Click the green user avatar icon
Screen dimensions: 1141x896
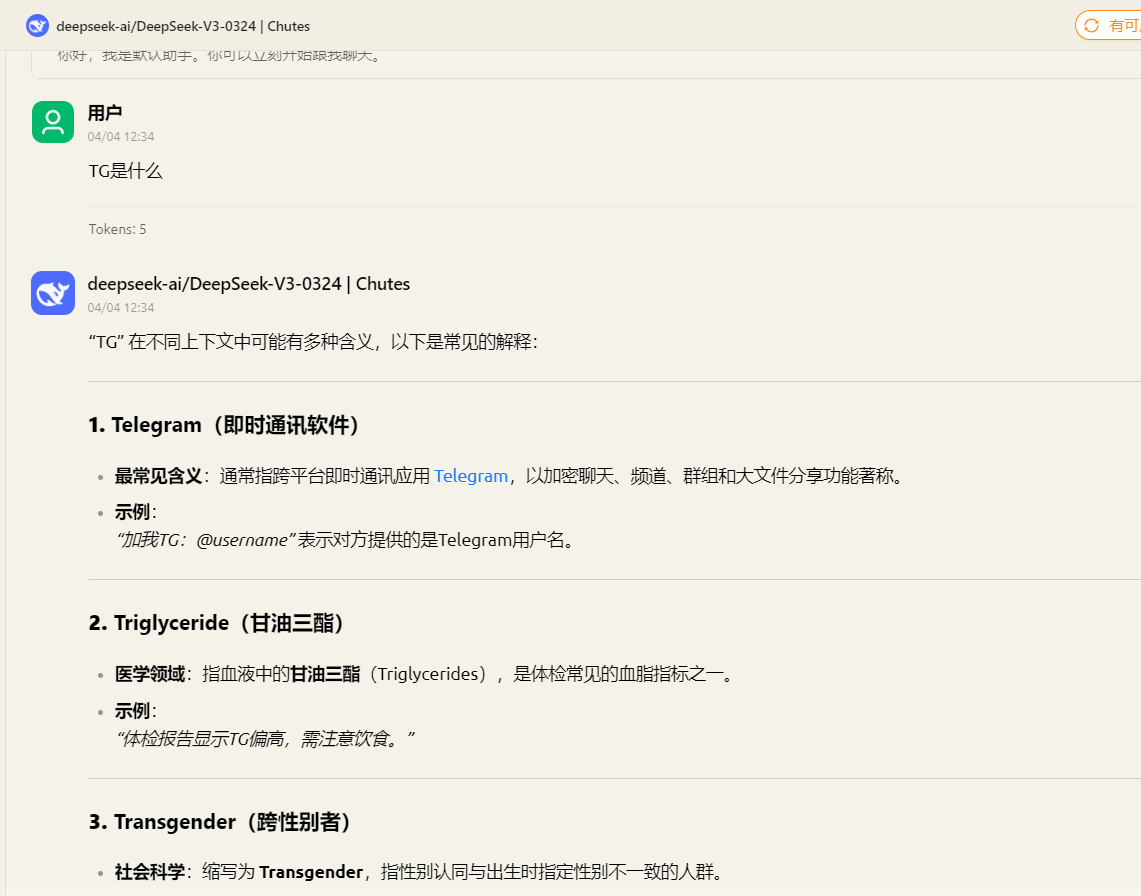[x=52, y=122]
